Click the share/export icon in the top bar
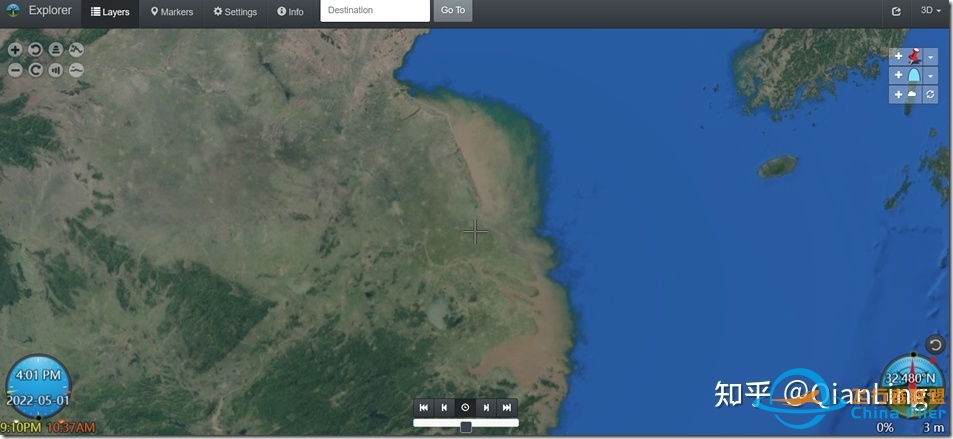The image size is (953, 439). 896,11
